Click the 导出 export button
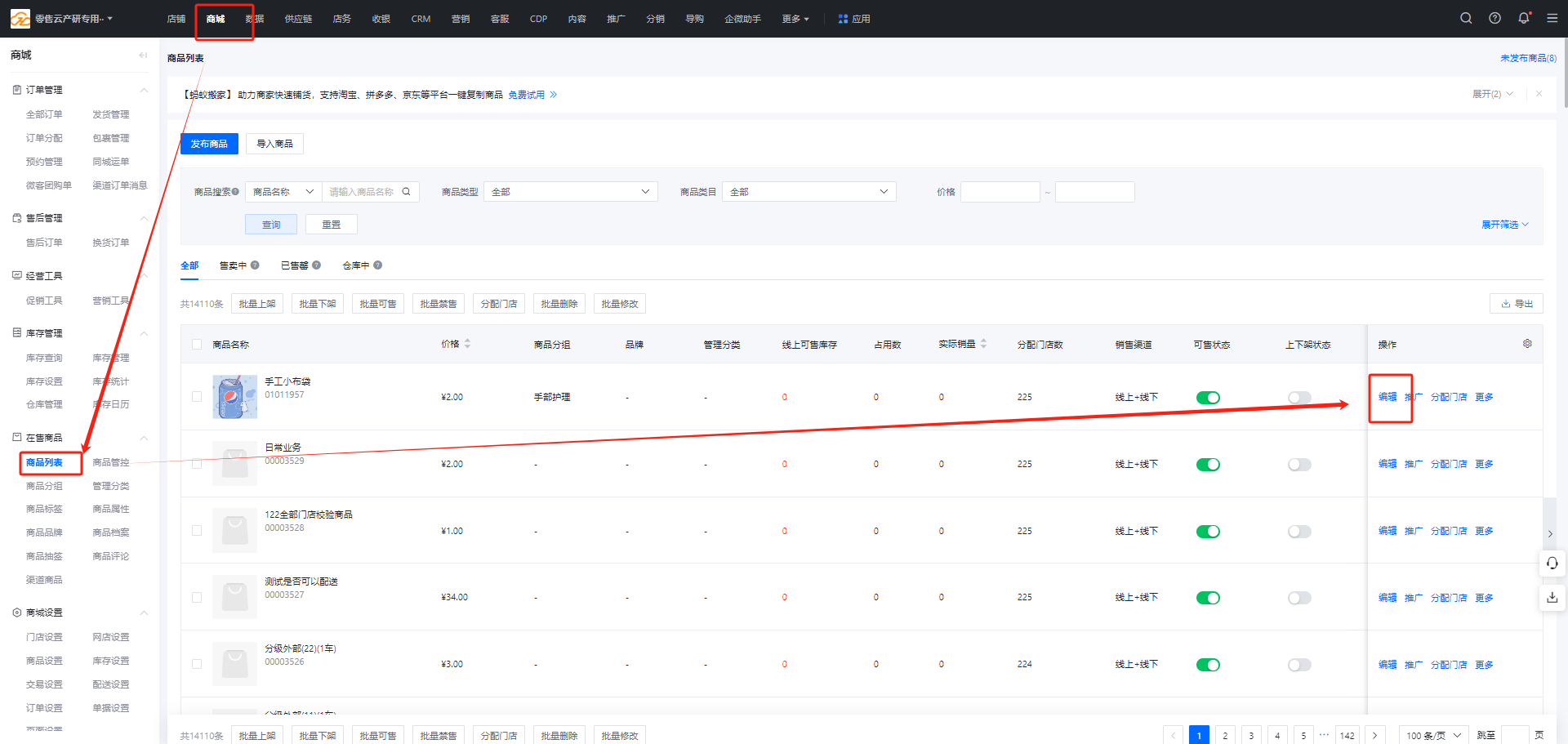 point(1517,304)
